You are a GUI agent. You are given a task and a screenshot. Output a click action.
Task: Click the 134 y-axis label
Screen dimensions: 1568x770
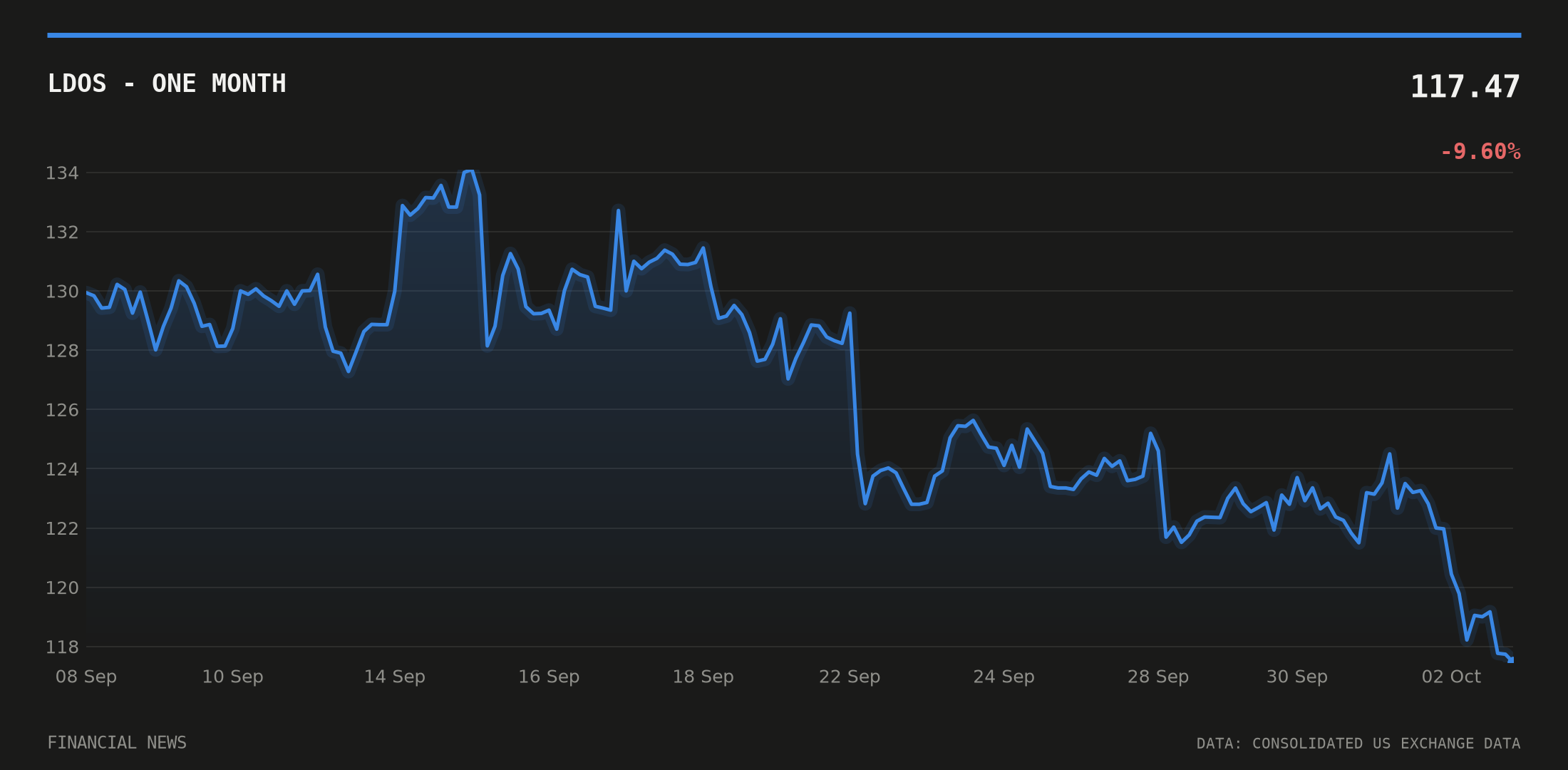pos(62,173)
